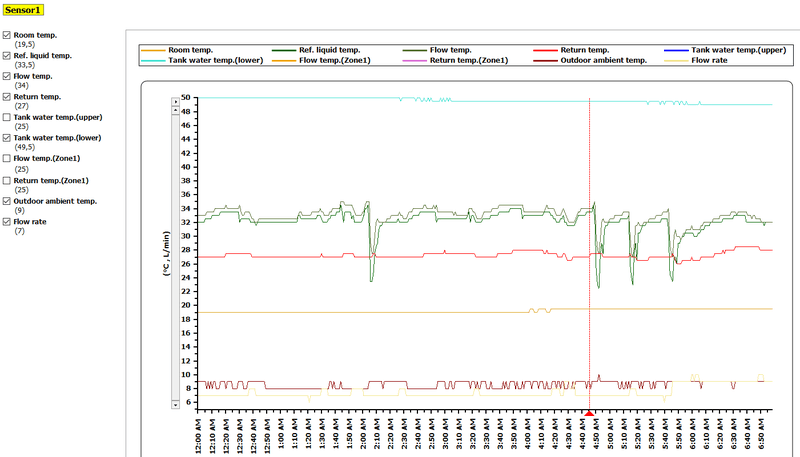
Task: Click the 4:00 AM time axis label
Action: pos(528,436)
